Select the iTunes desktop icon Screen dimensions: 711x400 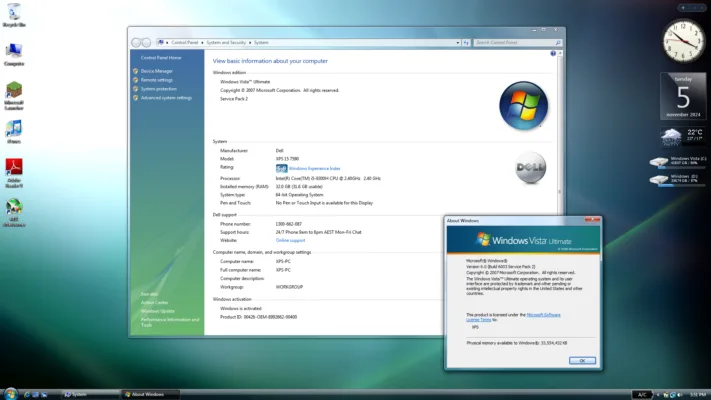[x=14, y=132]
